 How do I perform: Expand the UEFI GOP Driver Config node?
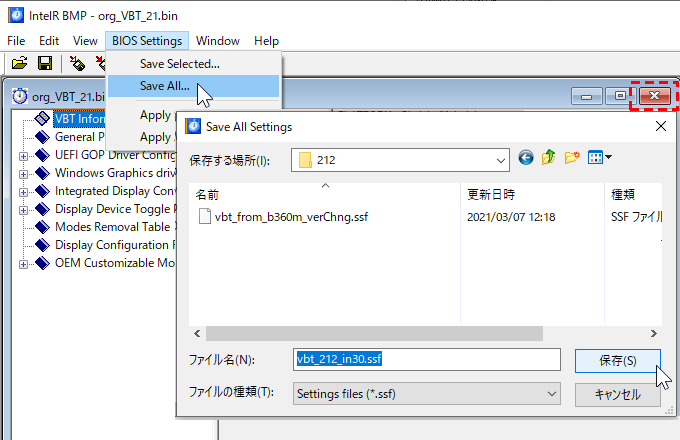23,156
